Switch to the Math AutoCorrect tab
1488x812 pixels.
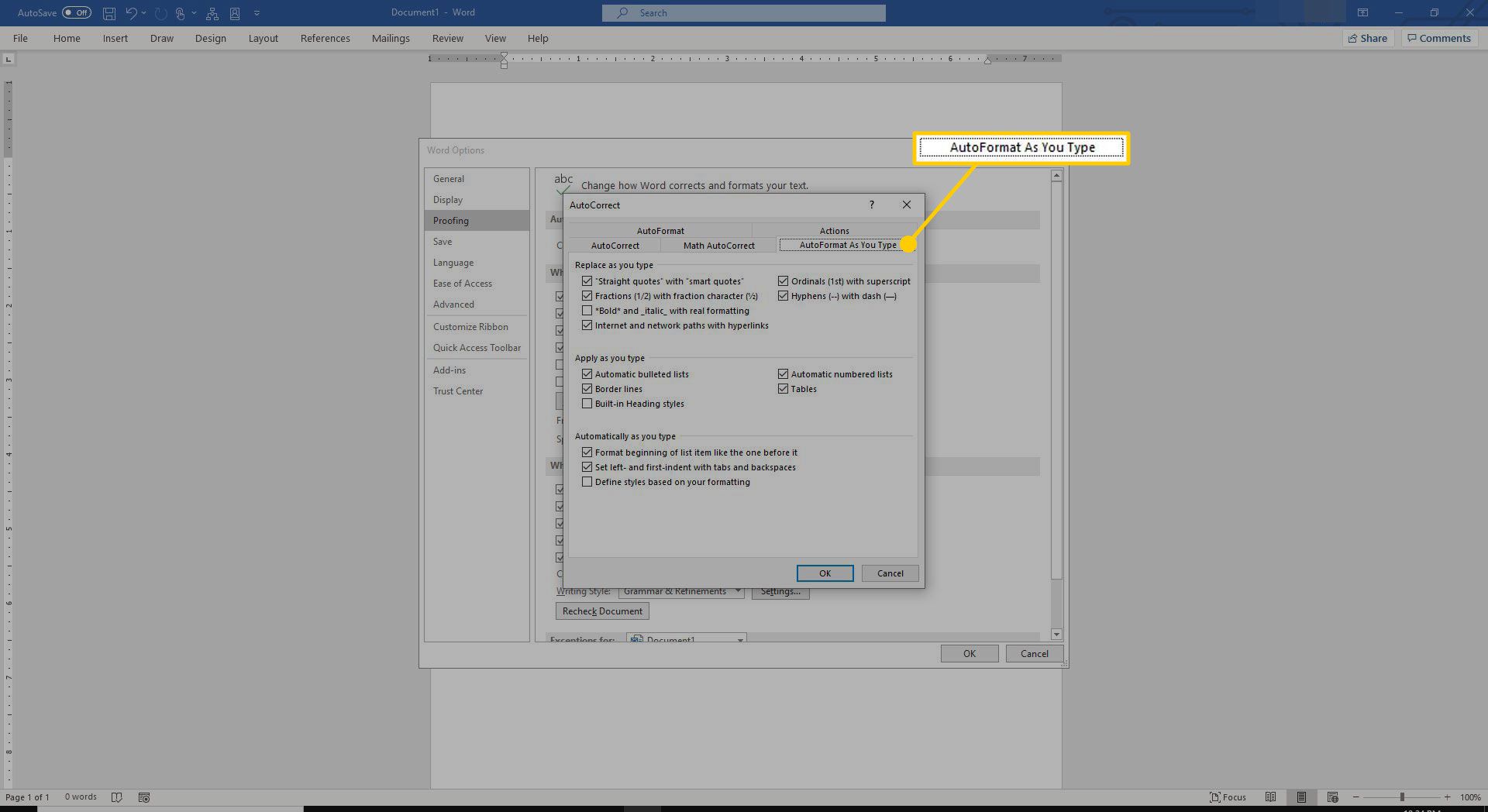click(x=718, y=246)
